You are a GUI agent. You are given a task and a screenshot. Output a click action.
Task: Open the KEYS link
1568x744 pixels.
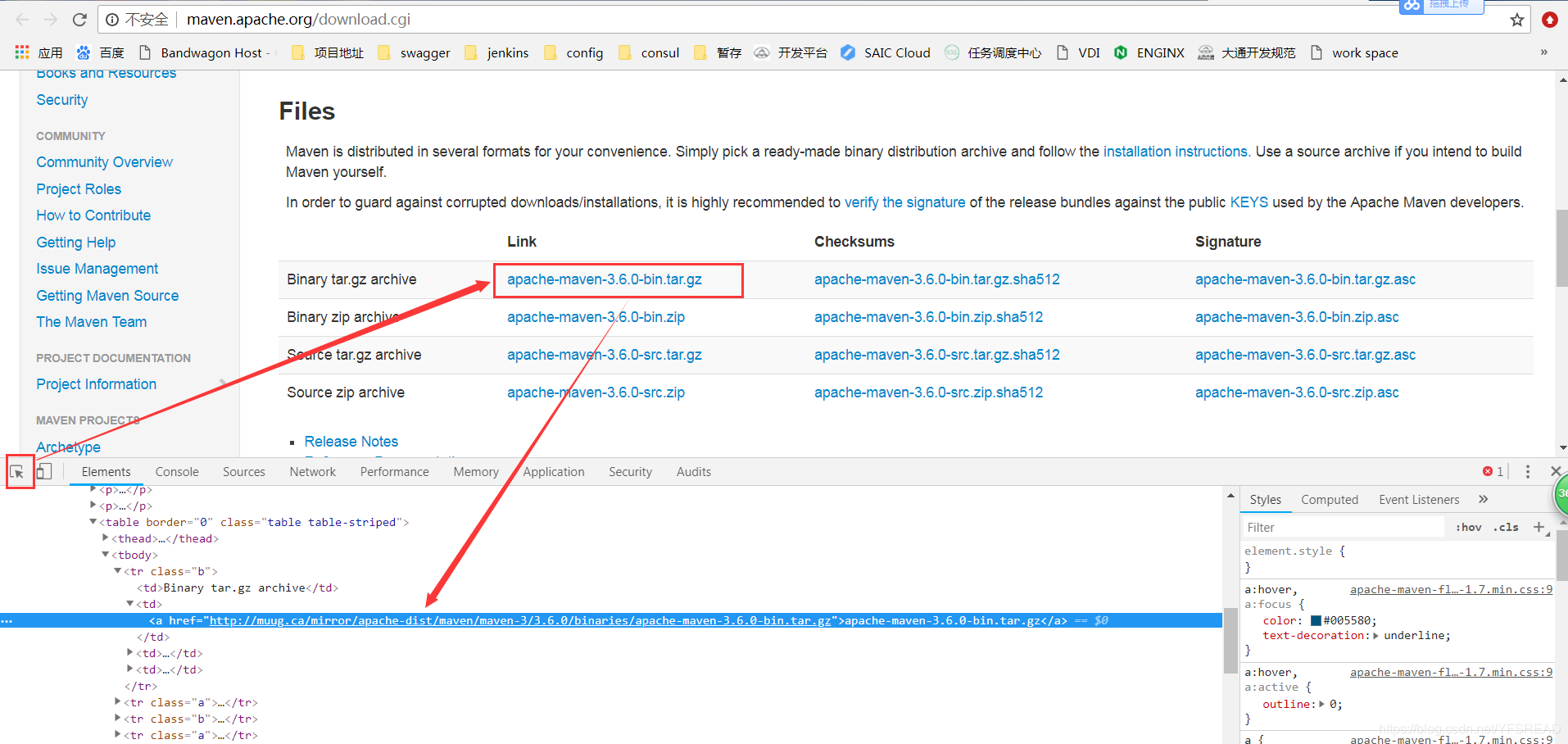[x=1249, y=202]
